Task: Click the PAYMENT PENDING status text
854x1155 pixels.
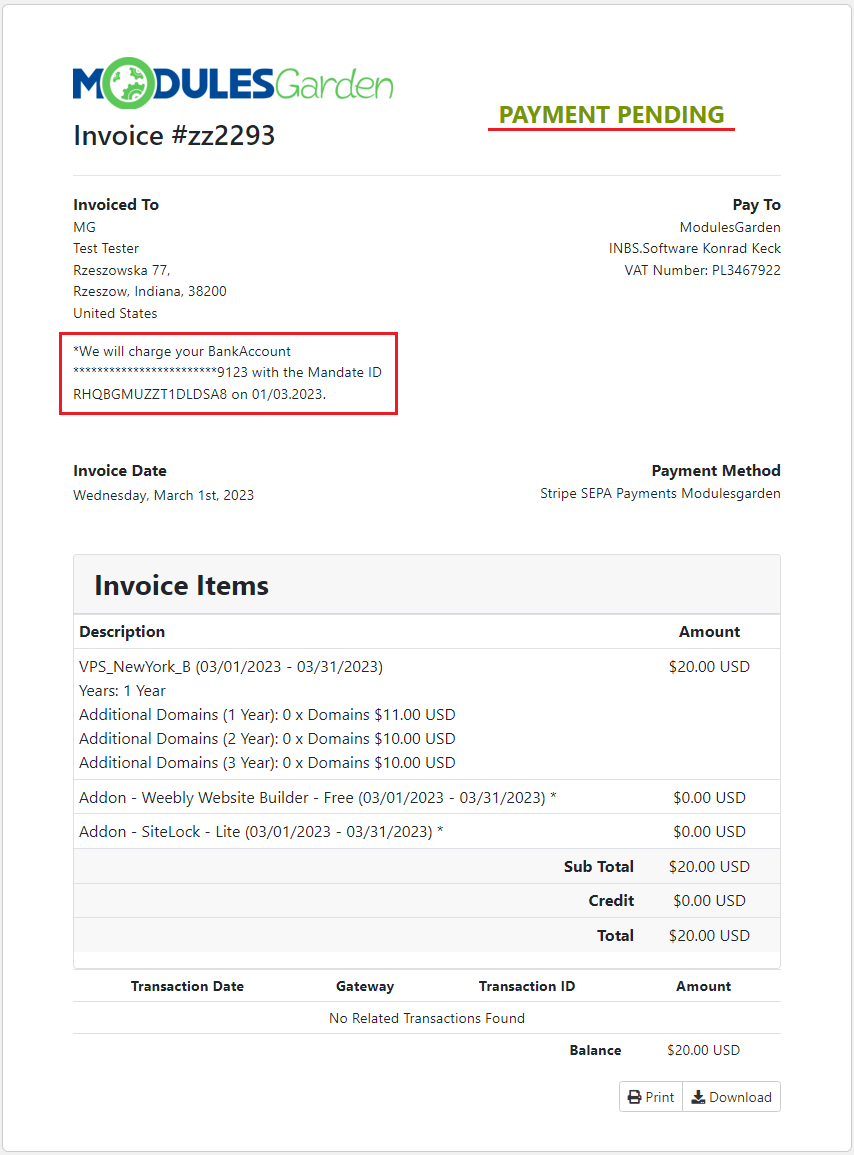Action: point(612,115)
